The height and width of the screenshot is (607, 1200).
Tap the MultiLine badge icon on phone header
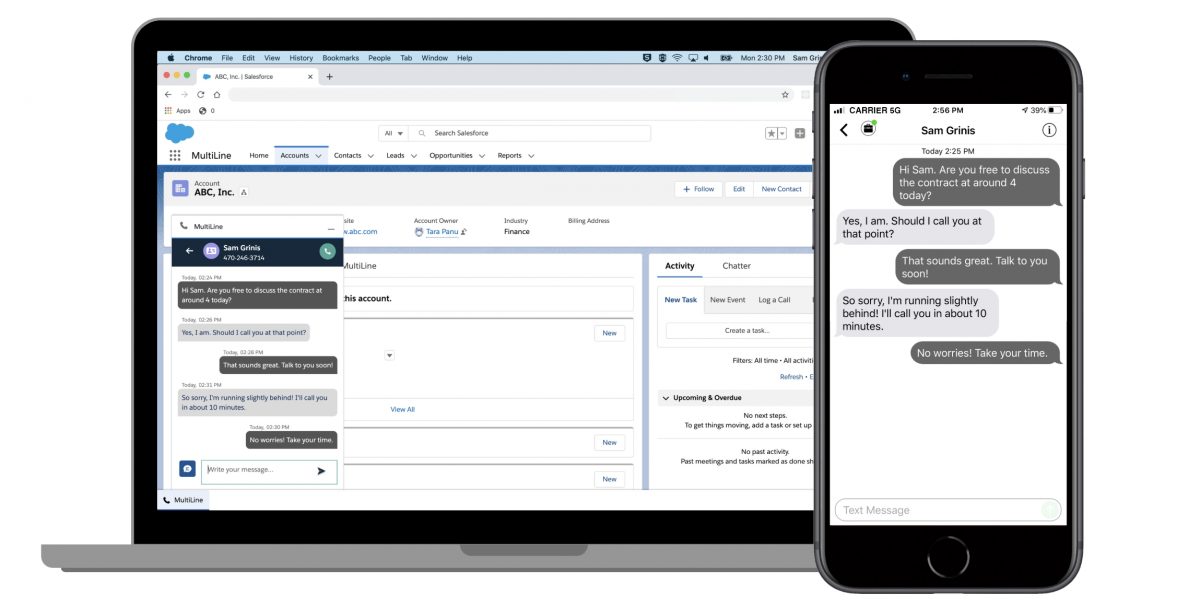869,128
